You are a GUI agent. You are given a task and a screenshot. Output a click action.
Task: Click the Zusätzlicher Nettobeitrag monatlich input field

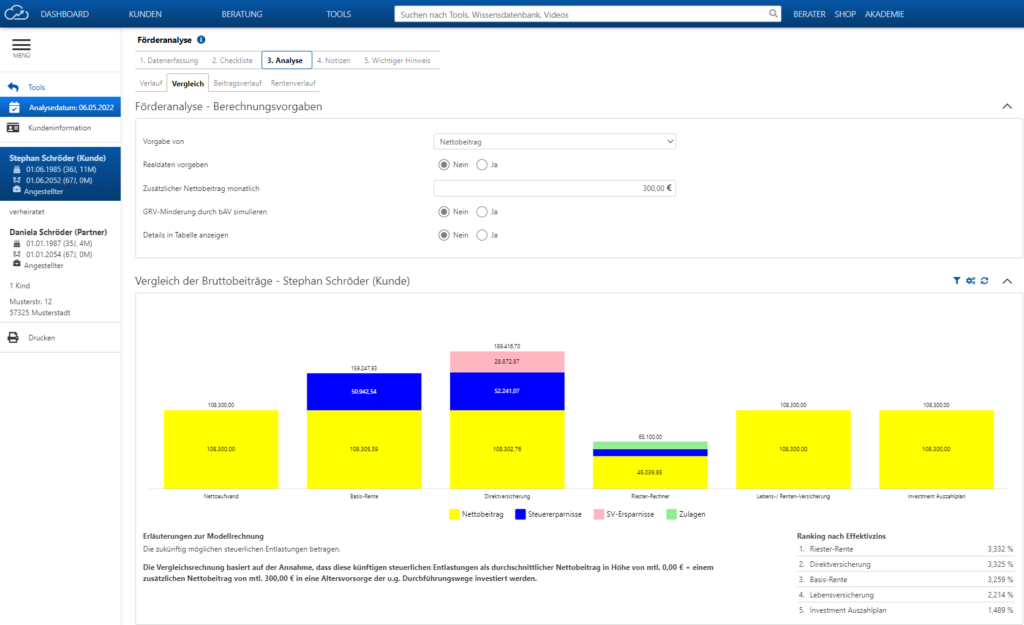(555, 188)
